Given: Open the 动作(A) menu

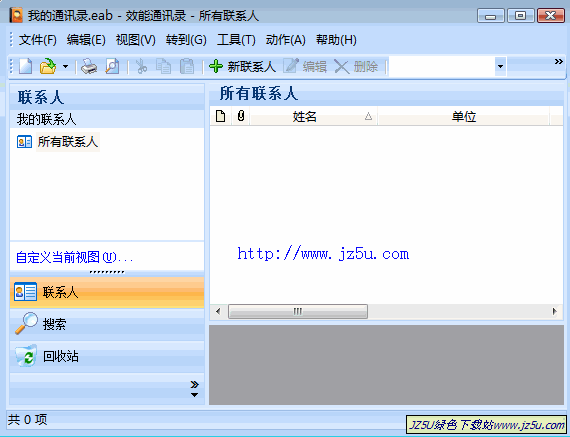Looking at the screenshot, I should point(286,40).
